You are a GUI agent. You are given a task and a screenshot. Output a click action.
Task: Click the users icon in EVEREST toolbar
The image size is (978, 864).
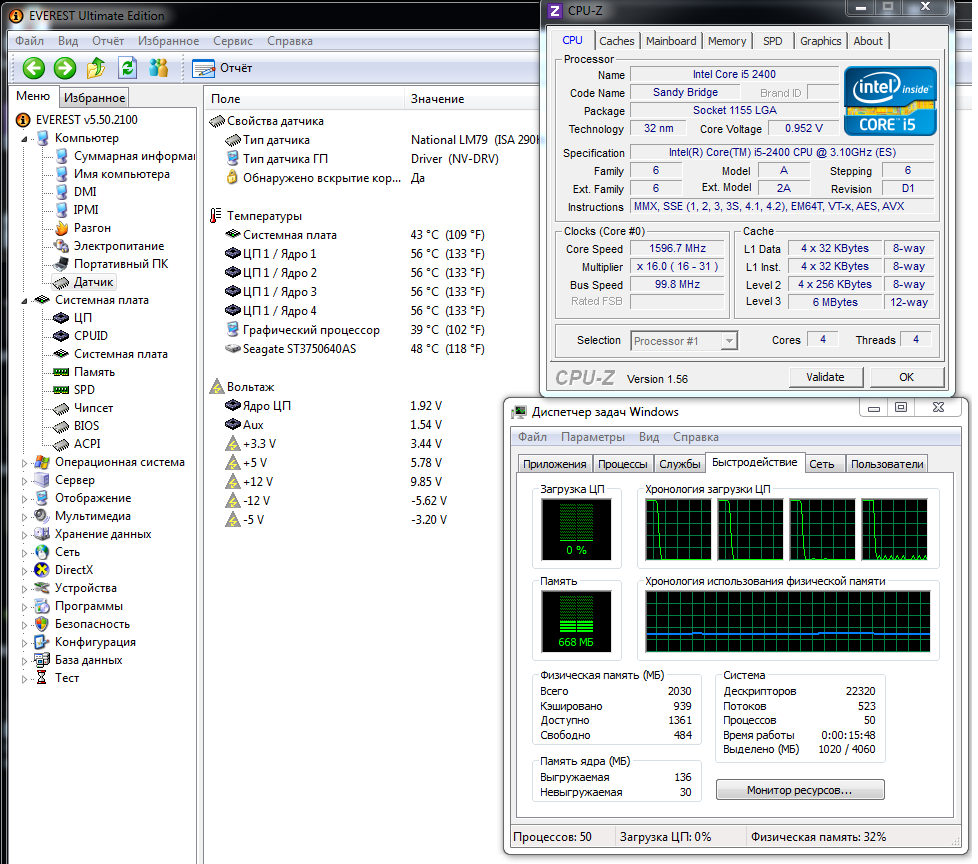[x=158, y=68]
